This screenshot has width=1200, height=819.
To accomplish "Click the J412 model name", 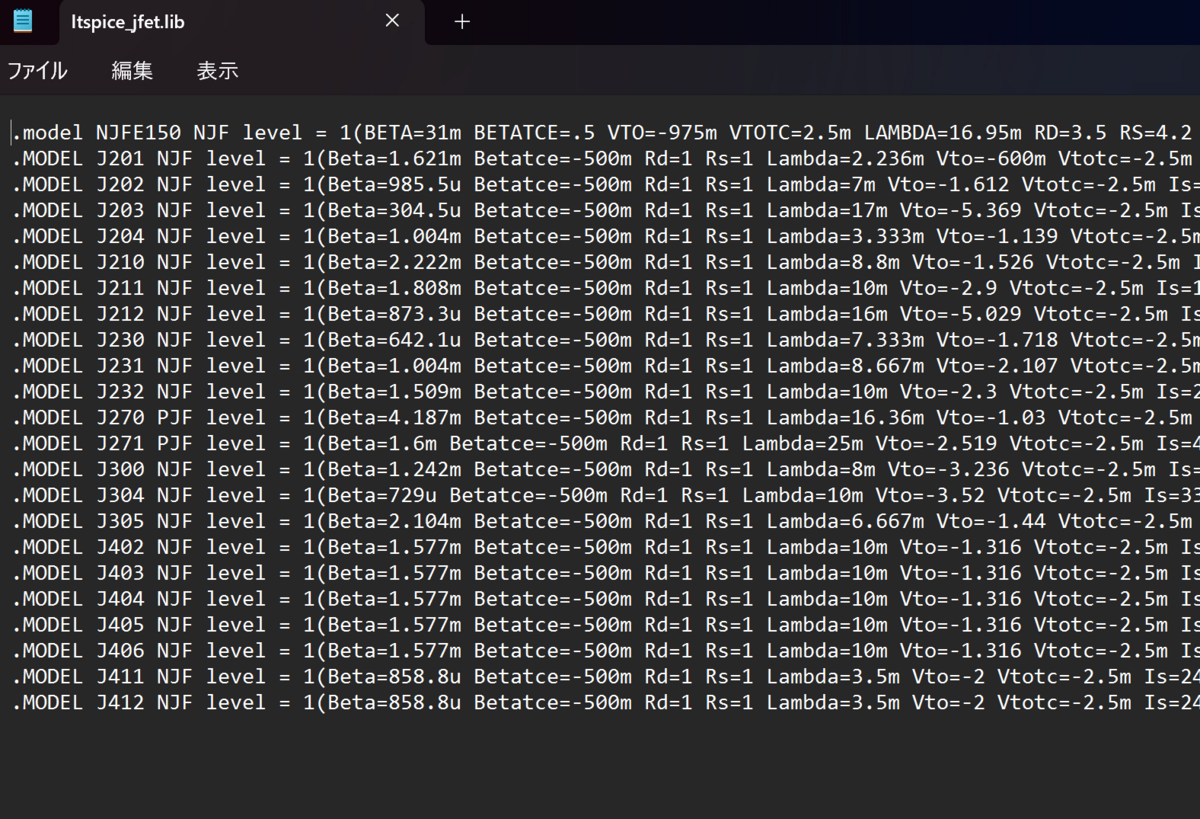I will click(120, 703).
